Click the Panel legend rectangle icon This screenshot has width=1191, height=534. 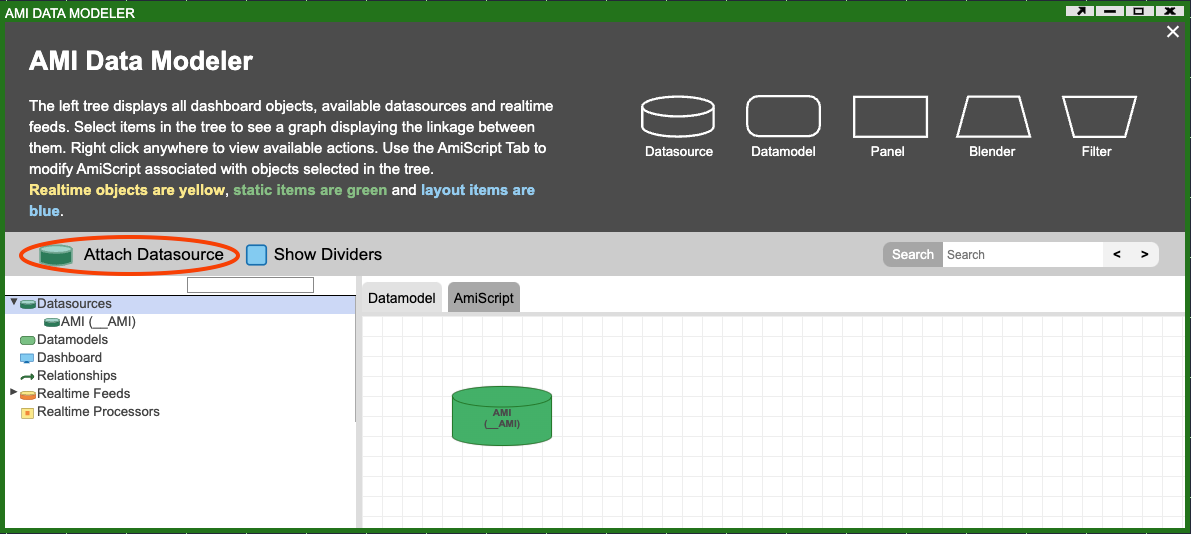[x=889, y=117]
